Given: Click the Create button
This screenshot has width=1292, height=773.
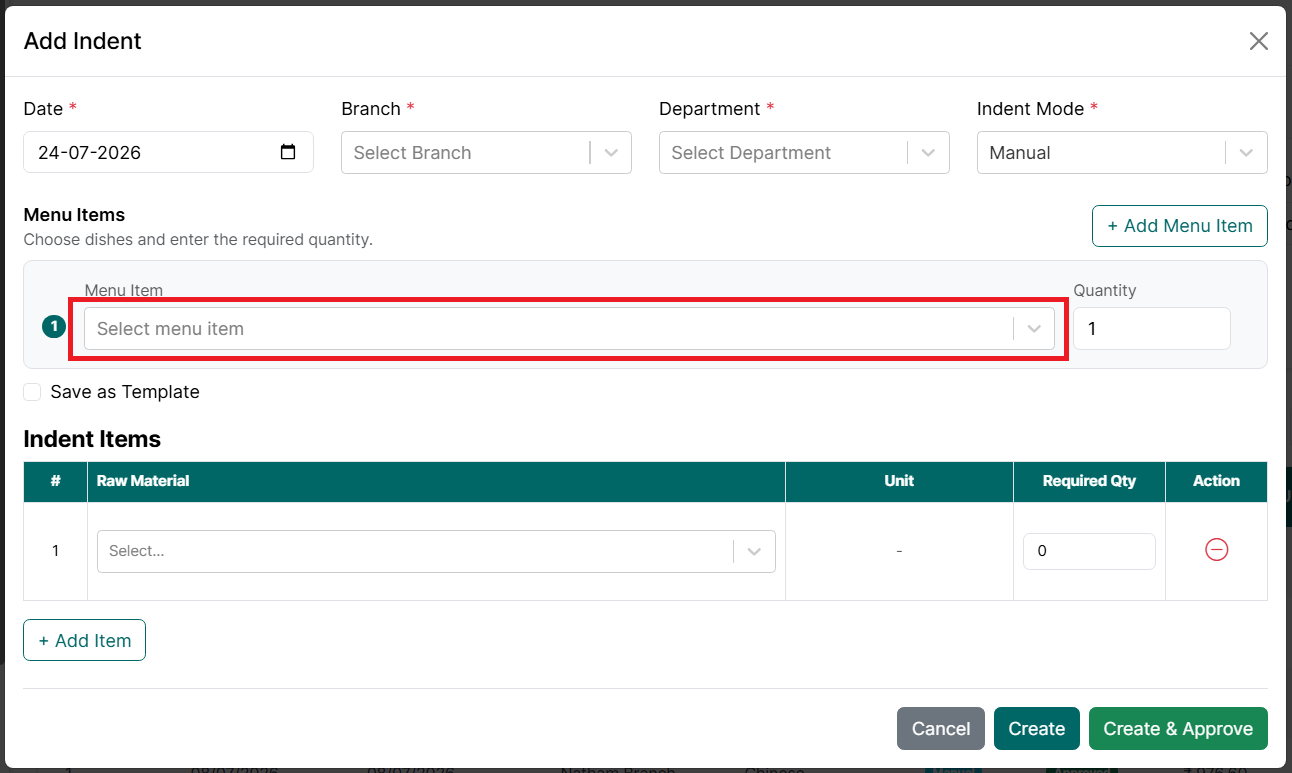Looking at the screenshot, I should [1037, 728].
